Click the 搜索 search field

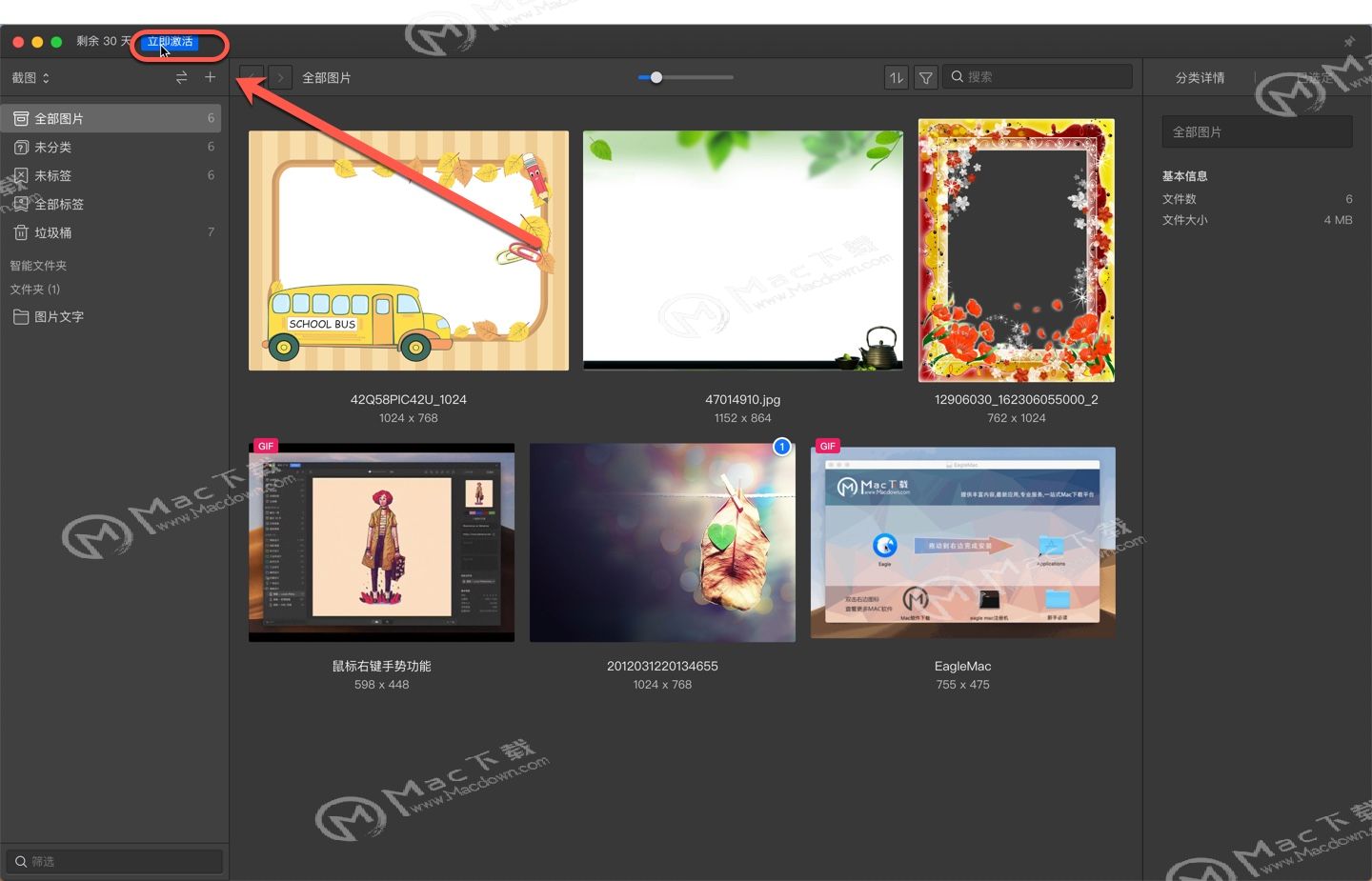1038,77
